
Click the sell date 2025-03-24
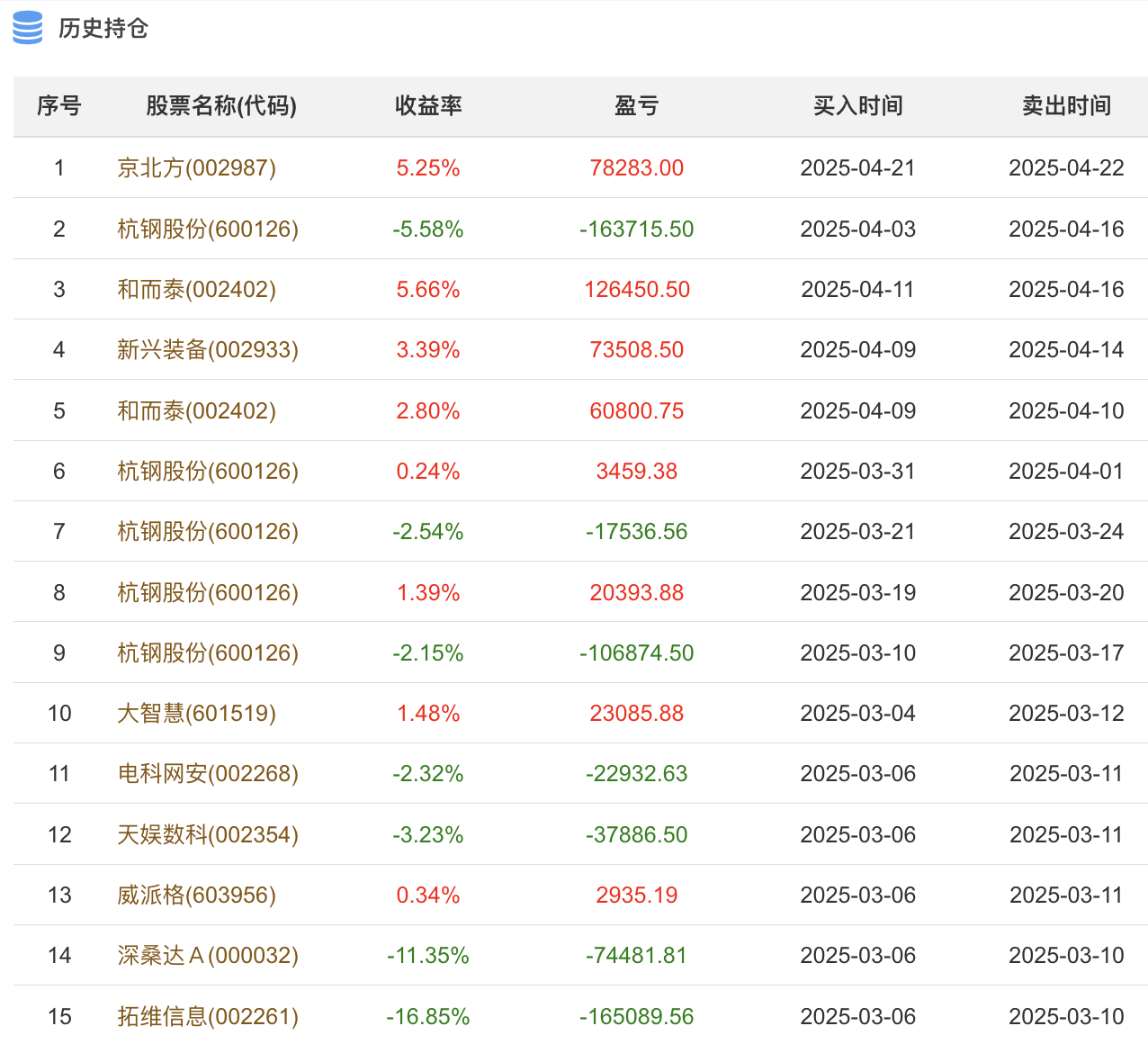pos(1067,531)
